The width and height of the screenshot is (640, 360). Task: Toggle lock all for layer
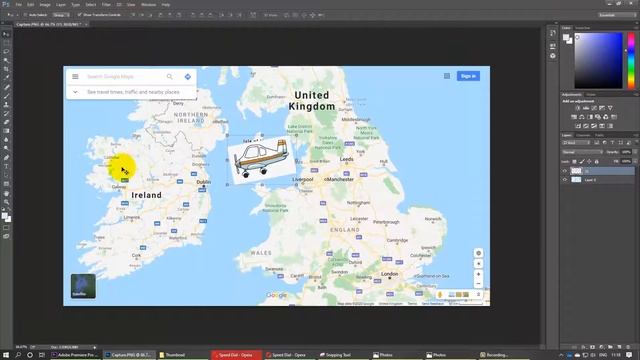[x=596, y=162]
